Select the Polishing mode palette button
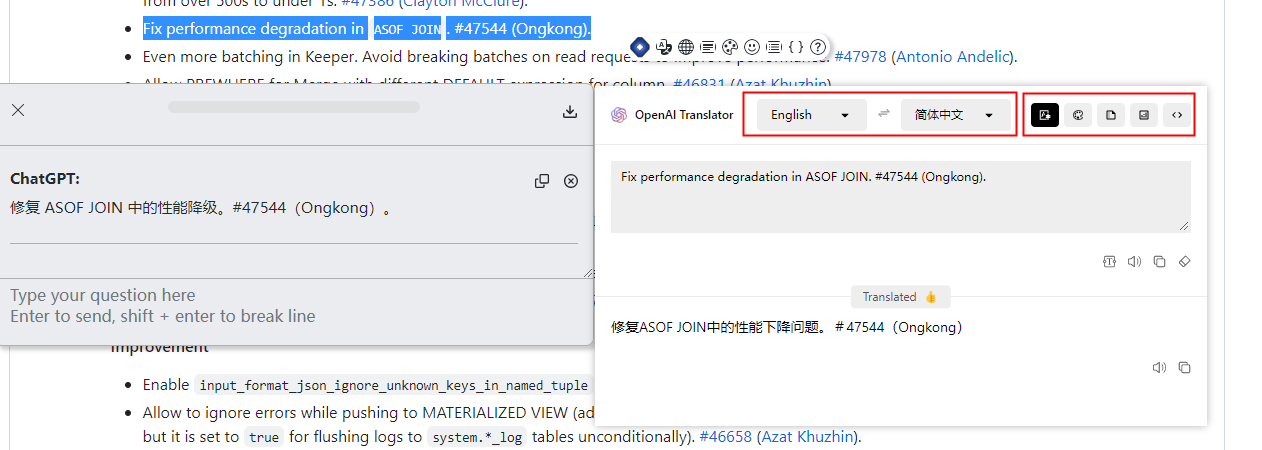Screen dimensions: 1262x450 [x=1078, y=115]
